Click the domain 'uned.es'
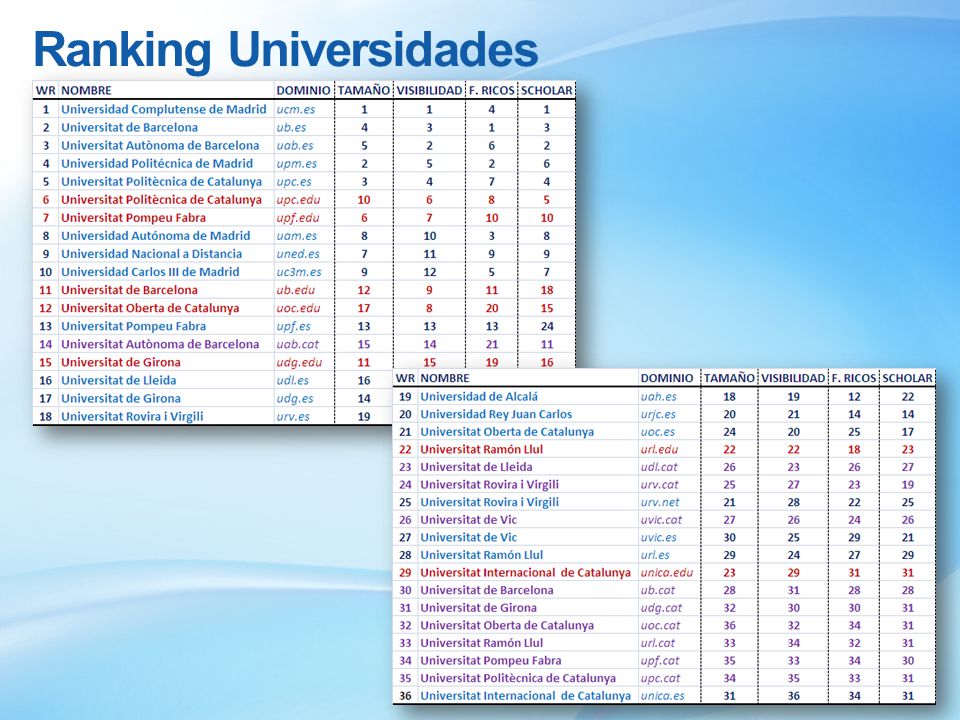 pyautogui.click(x=298, y=254)
